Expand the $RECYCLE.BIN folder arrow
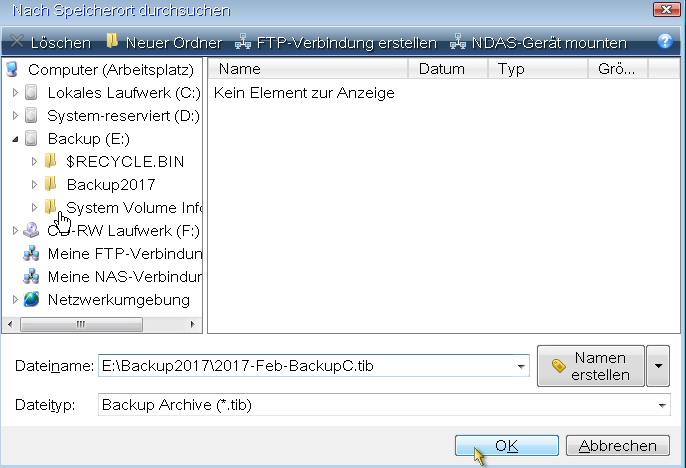Viewport: 686px width, 468px height. pyautogui.click(x=35, y=161)
